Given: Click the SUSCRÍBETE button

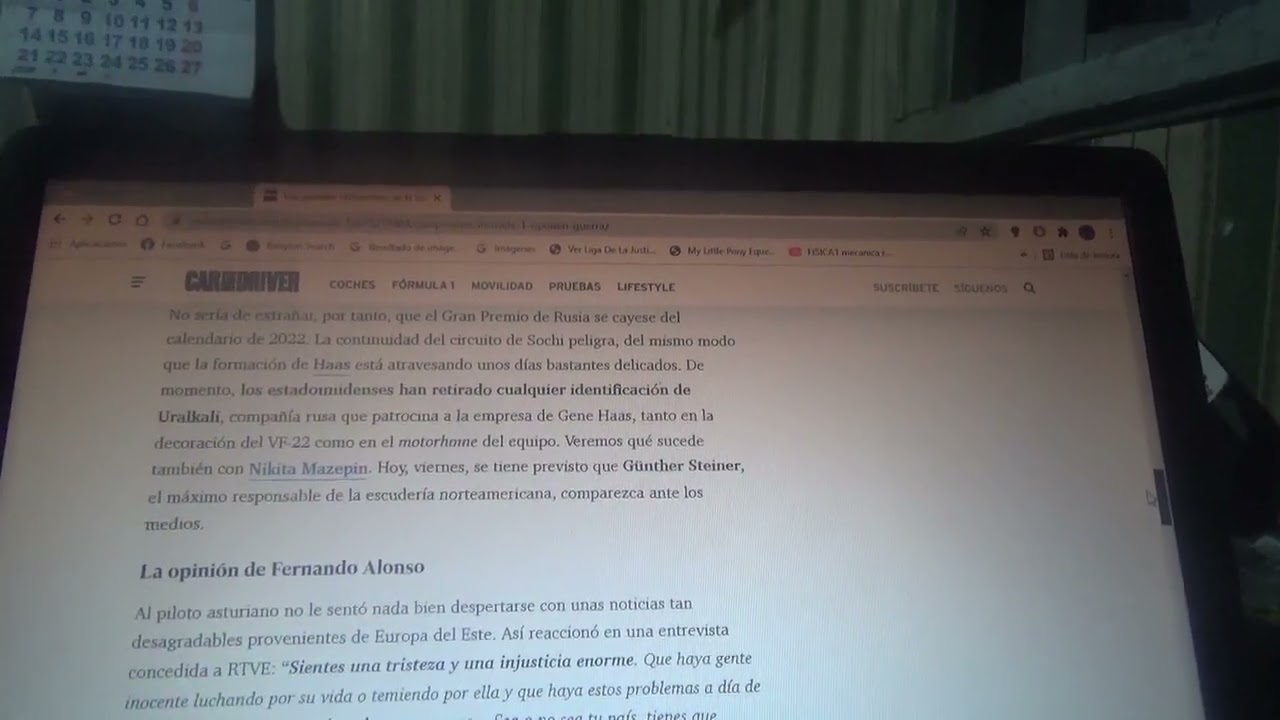Looking at the screenshot, I should pyautogui.click(x=906, y=288).
